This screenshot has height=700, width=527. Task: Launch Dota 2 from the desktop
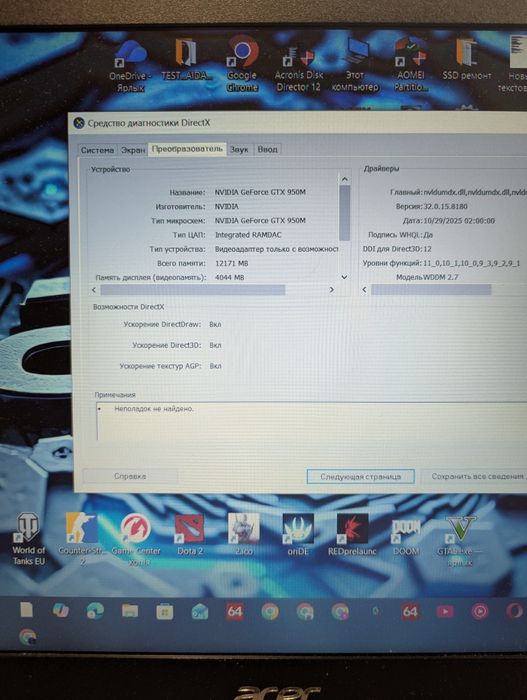click(x=190, y=534)
